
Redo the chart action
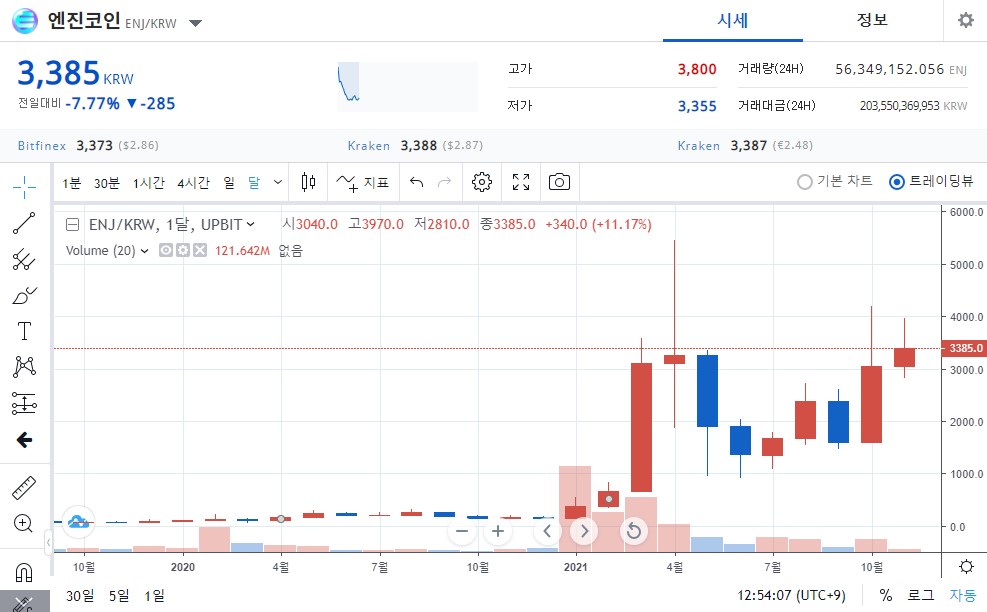[444, 183]
